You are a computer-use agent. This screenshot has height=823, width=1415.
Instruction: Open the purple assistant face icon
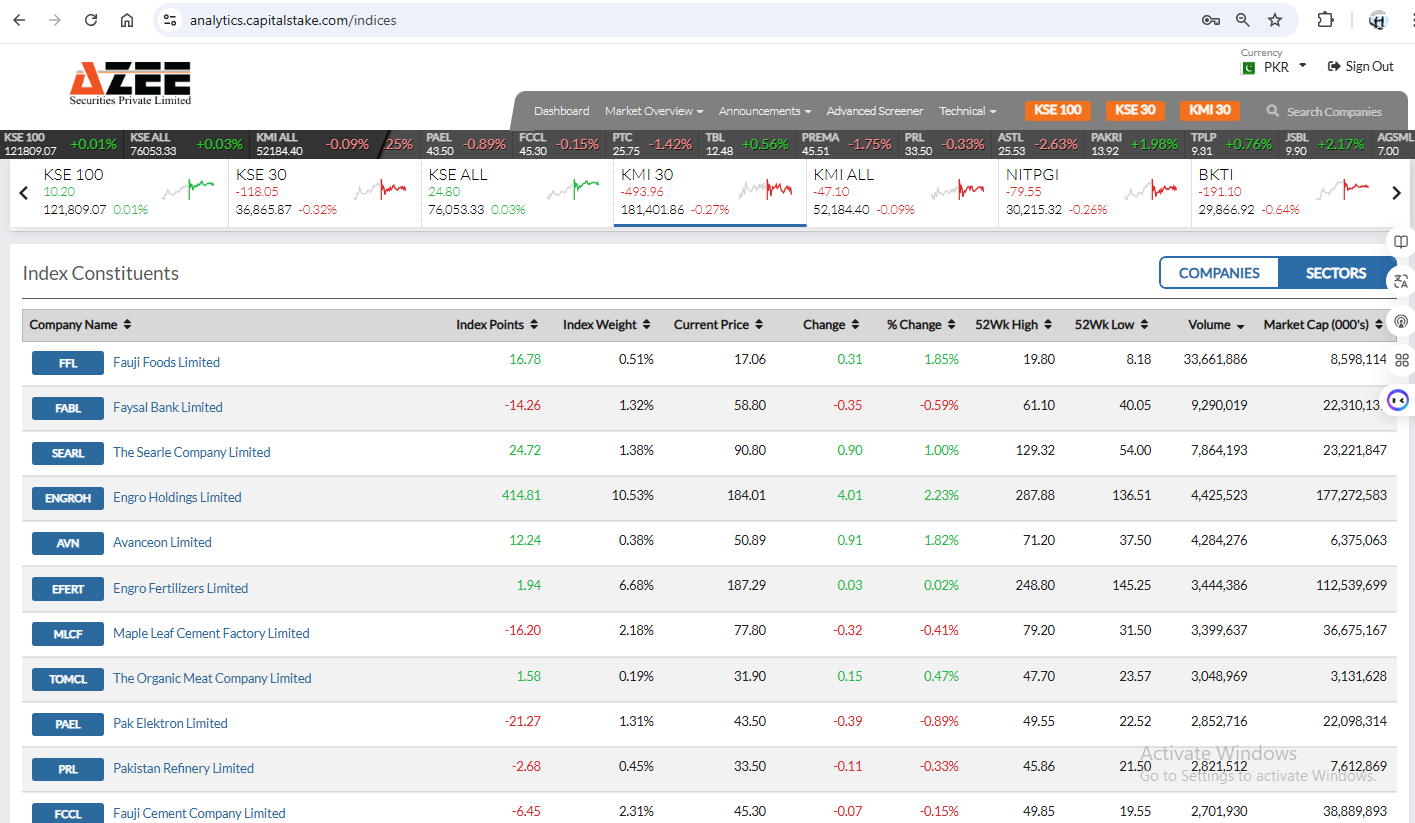(x=1399, y=400)
